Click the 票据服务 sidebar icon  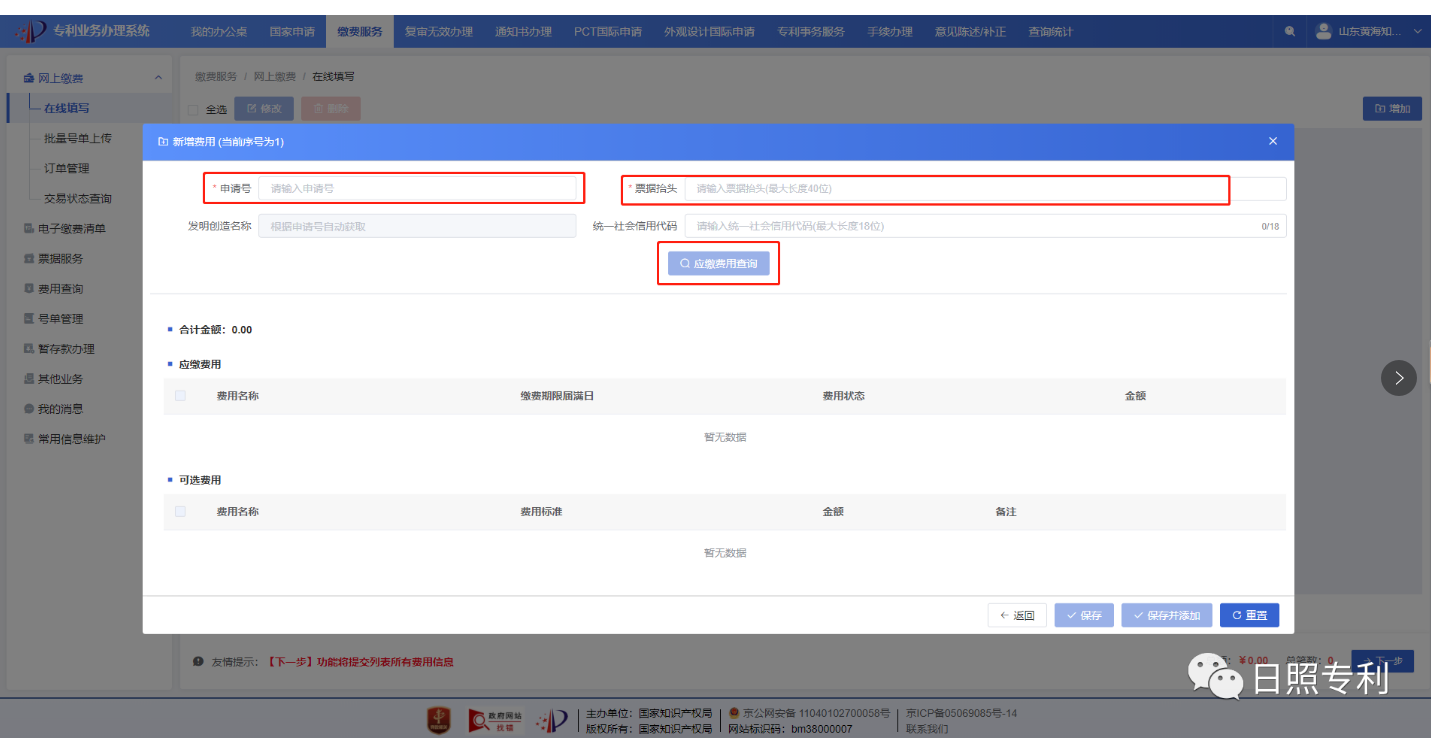point(29,259)
